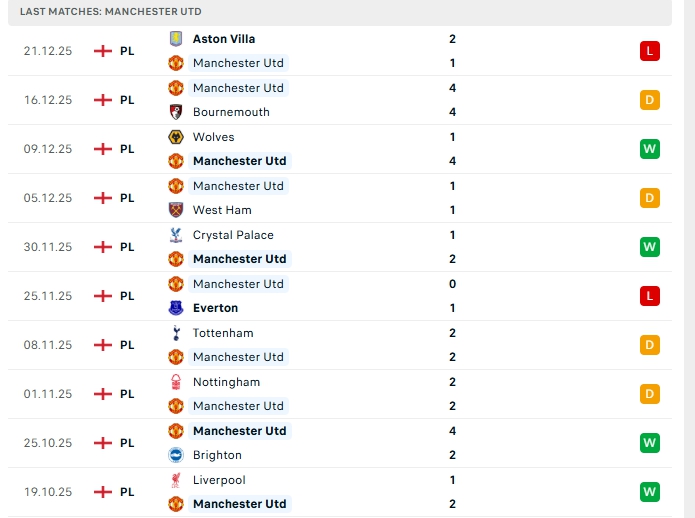Viewport: 695px width, 518px height.
Task: Click the Brighton team logo
Action: point(176,455)
